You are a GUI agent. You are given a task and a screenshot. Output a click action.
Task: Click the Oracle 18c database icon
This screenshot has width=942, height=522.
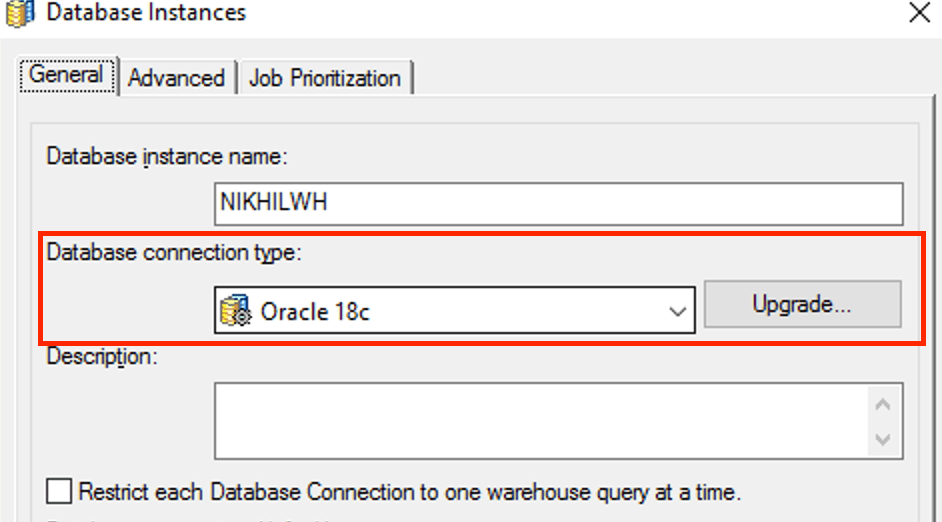pyautogui.click(x=236, y=311)
